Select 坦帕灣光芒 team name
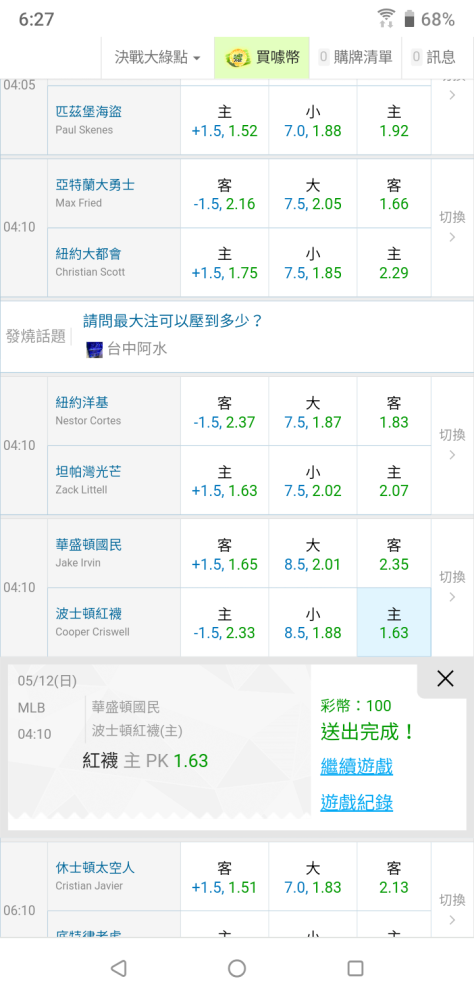The width and height of the screenshot is (474, 1000). tap(89, 471)
